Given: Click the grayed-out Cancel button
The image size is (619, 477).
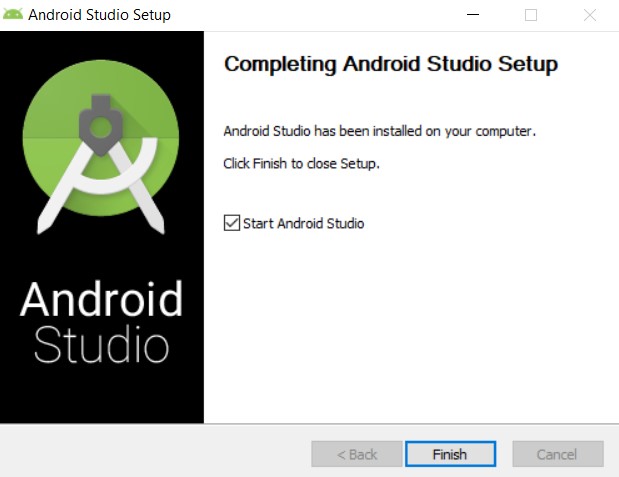Looking at the screenshot, I should click(x=557, y=454).
